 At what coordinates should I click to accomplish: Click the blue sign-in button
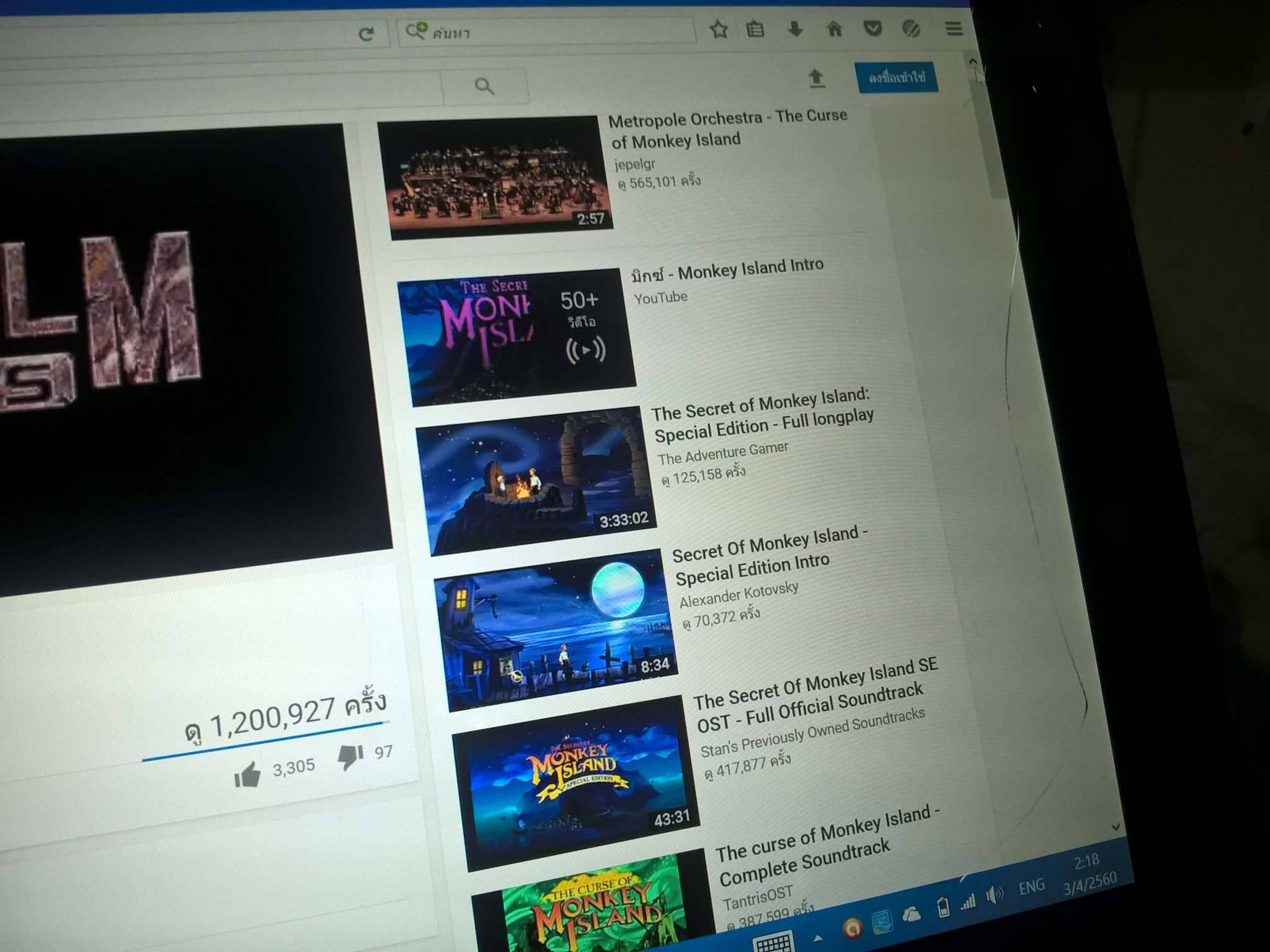pos(896,77)
